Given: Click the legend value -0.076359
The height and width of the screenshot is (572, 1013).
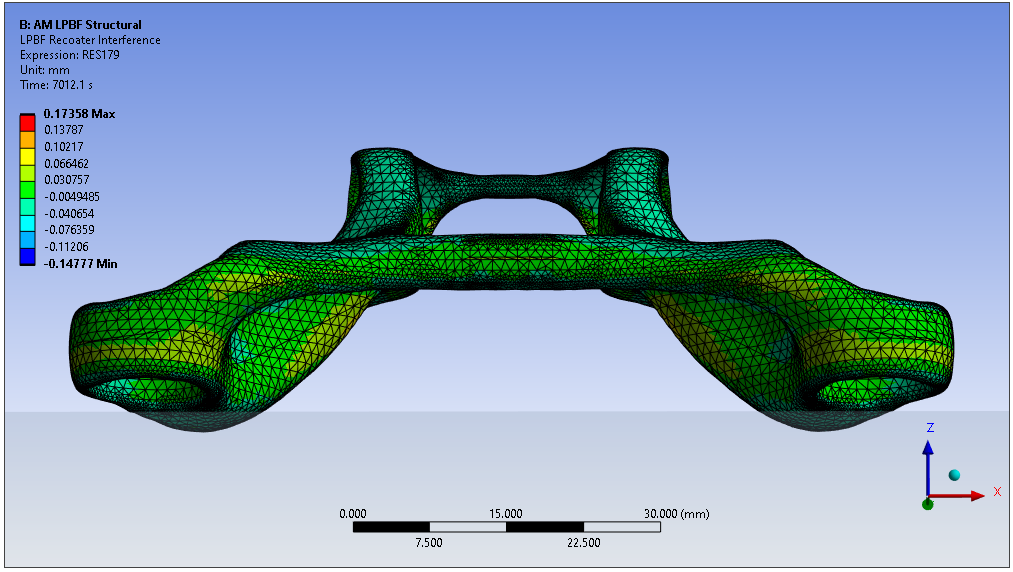Looking at the screenshot, I should [68, 229].
